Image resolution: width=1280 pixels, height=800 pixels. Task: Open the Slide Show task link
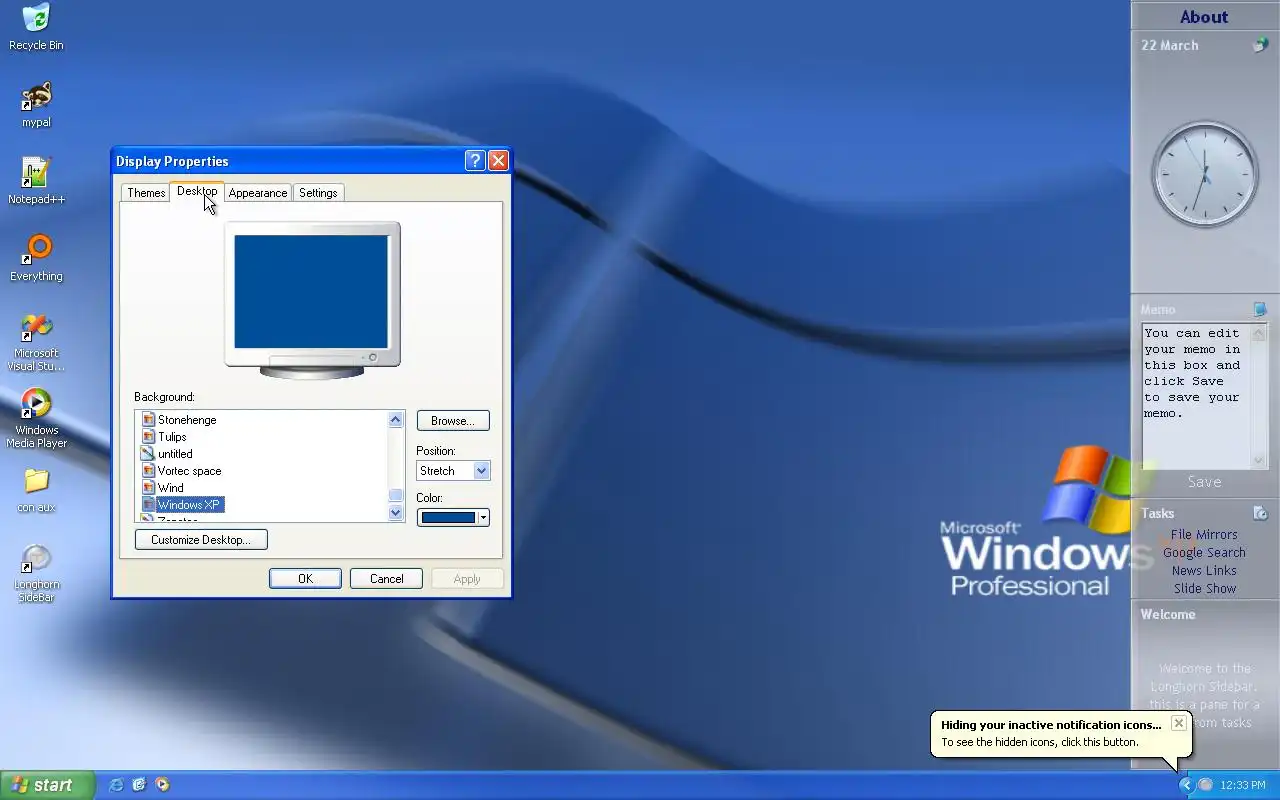coord(1204,589)
